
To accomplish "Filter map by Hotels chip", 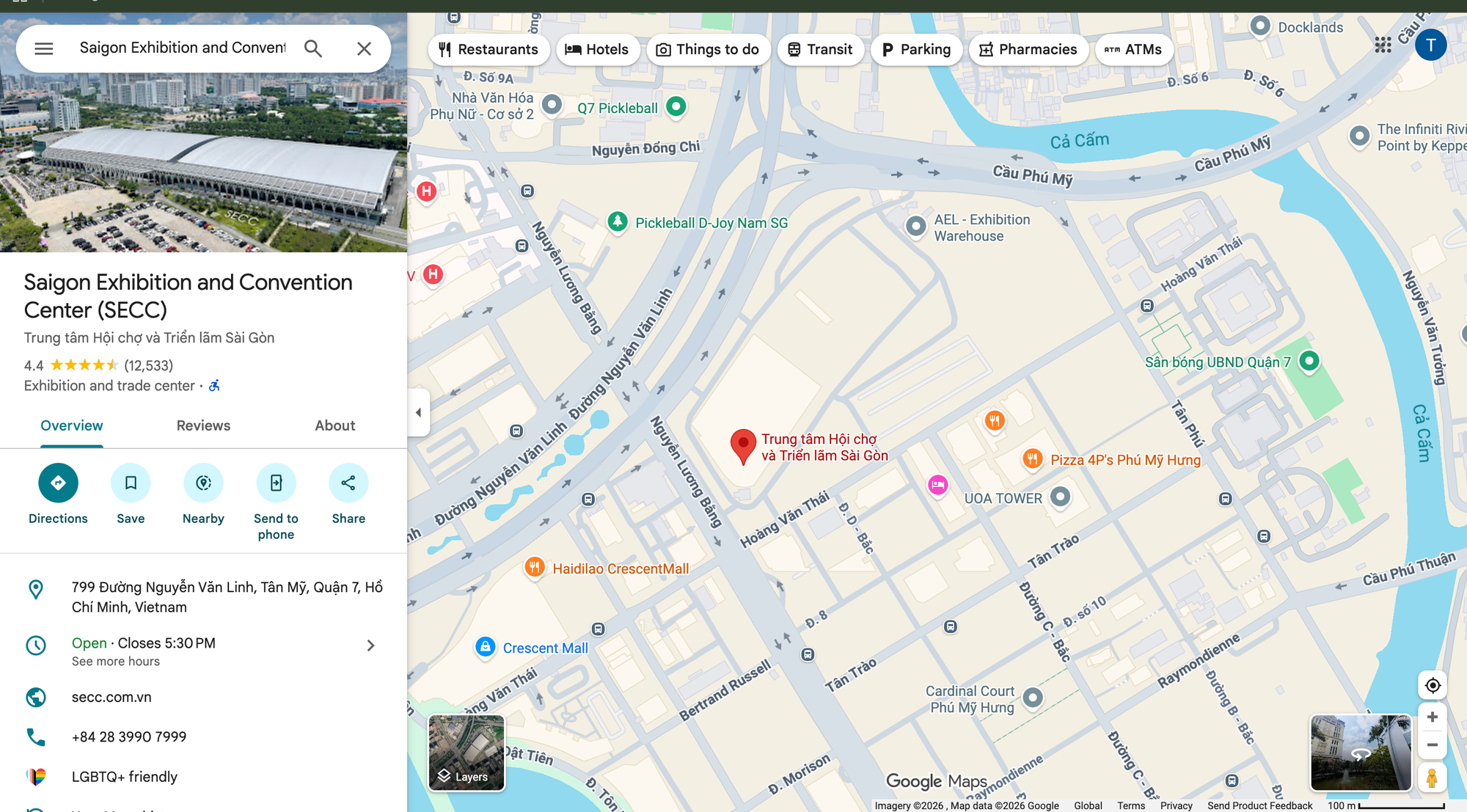I will [x=597, y=49].
